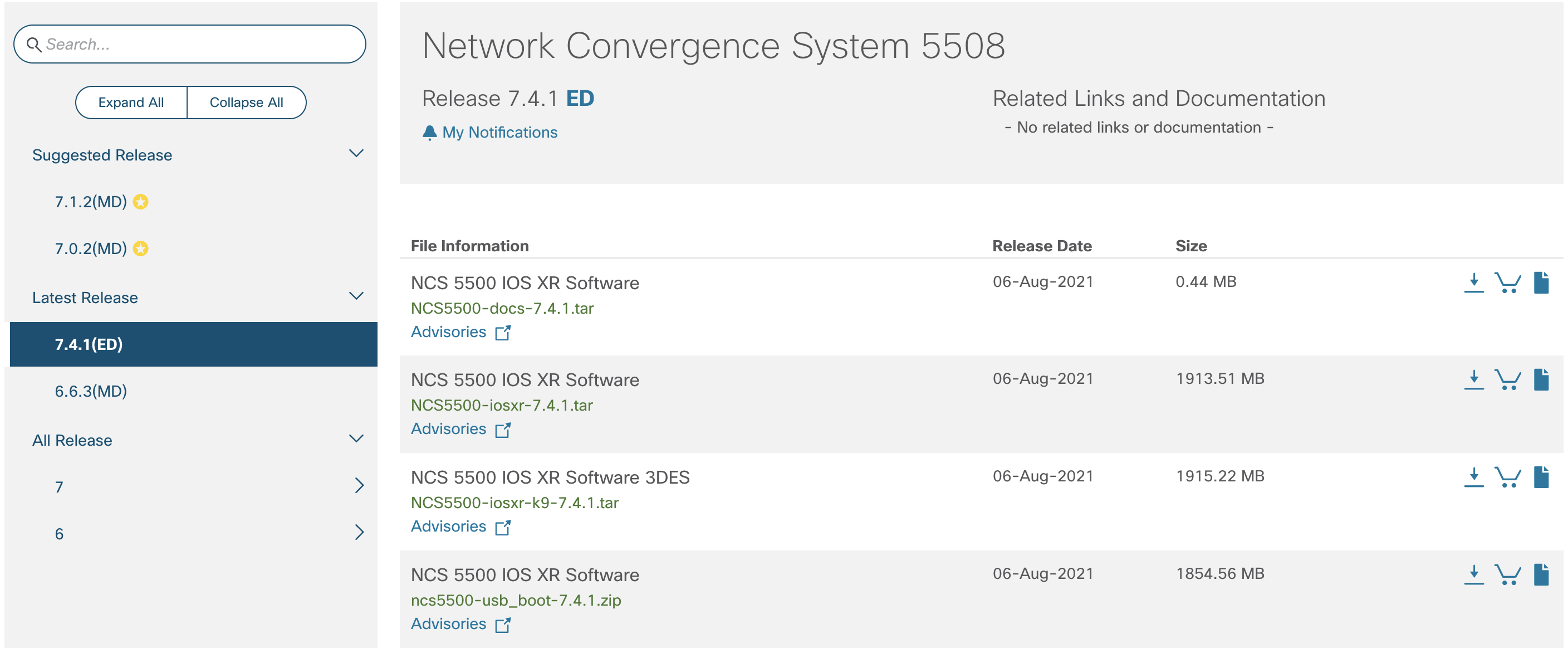Click the File Information column header
Screen dimensions: 1568x653
pos(470,246)
